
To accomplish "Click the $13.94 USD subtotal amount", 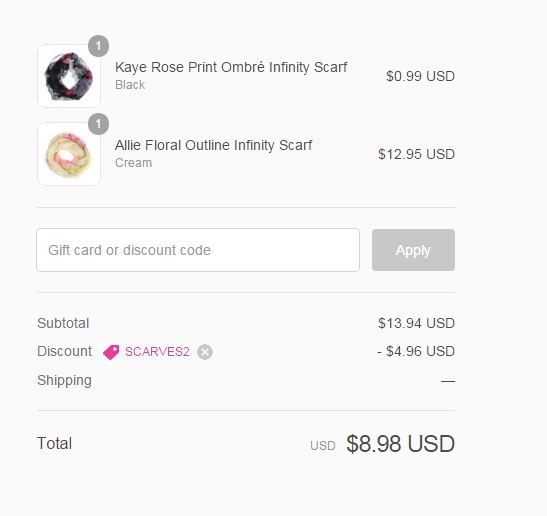I will (x=416, y=323).
